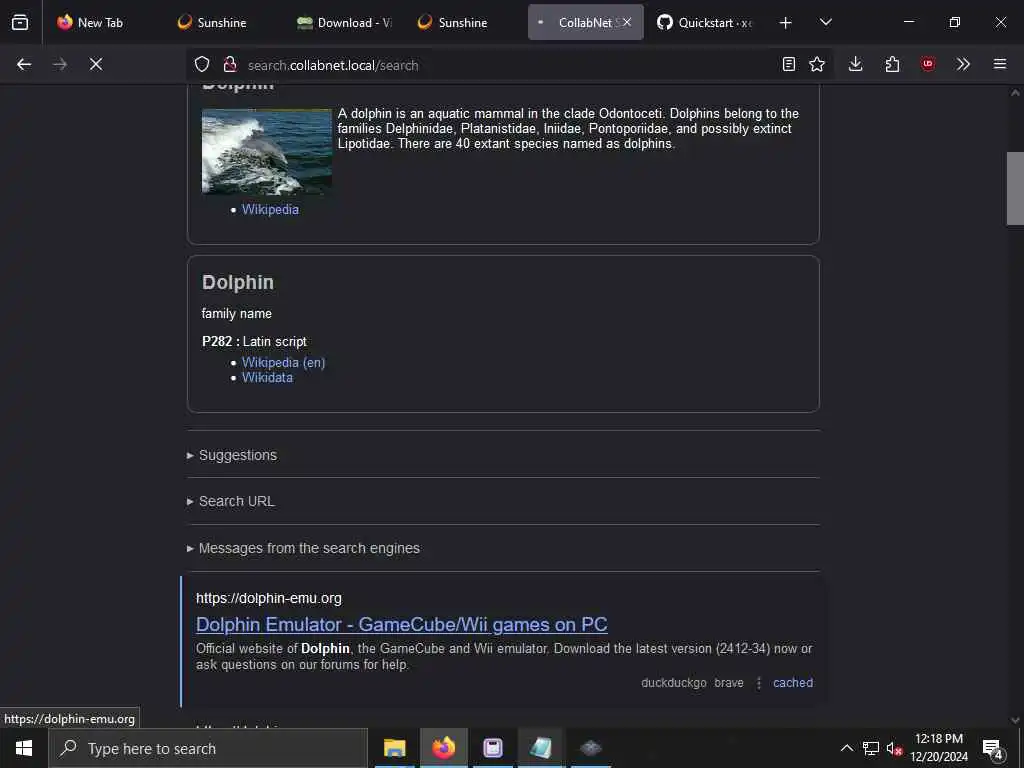
Task: Open the Wikipedia (en) link
Action: [283, 362]
